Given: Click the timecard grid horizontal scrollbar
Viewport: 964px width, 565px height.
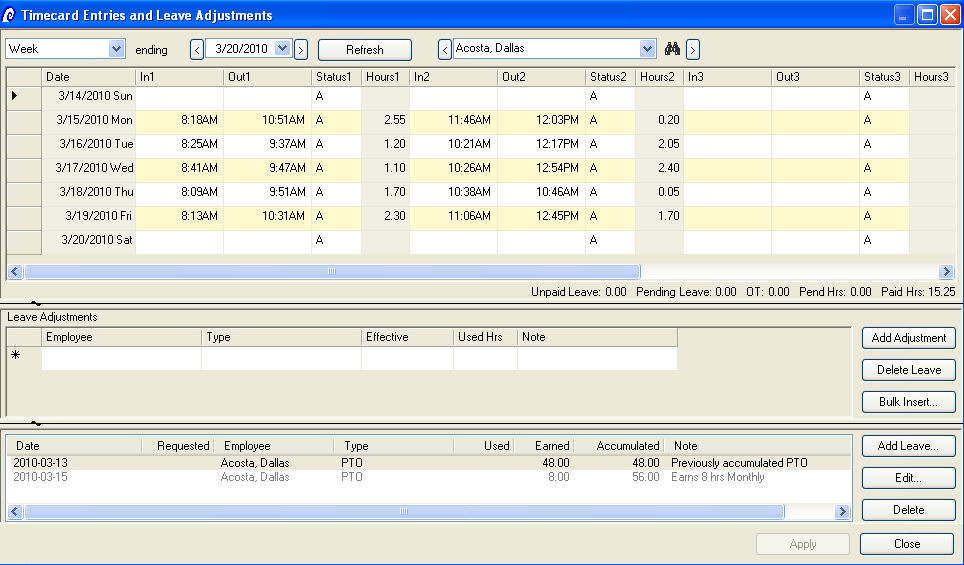Looking at the screenshot, I should click(332, 271).
